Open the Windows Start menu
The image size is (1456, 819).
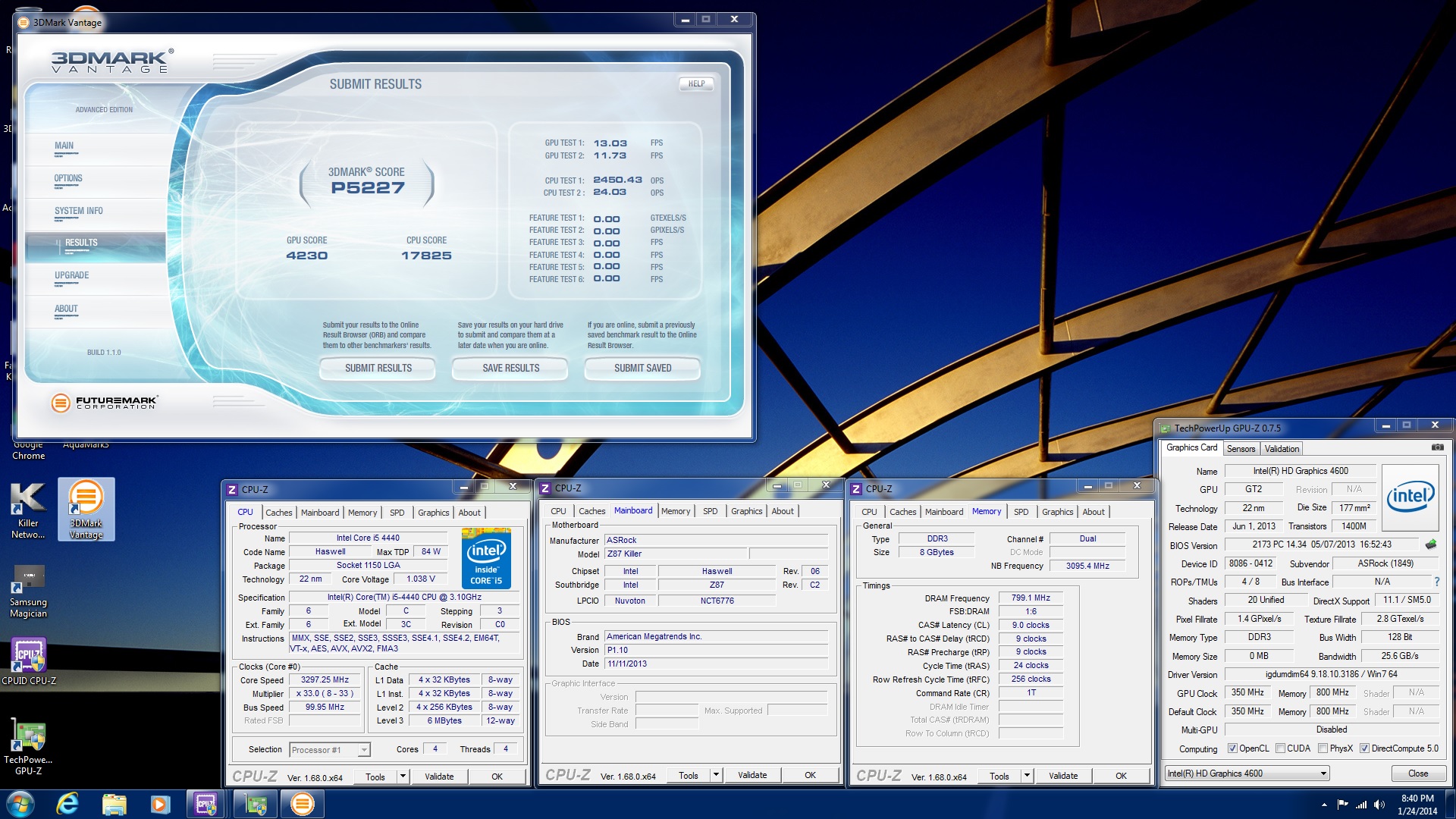pos(20,804)
